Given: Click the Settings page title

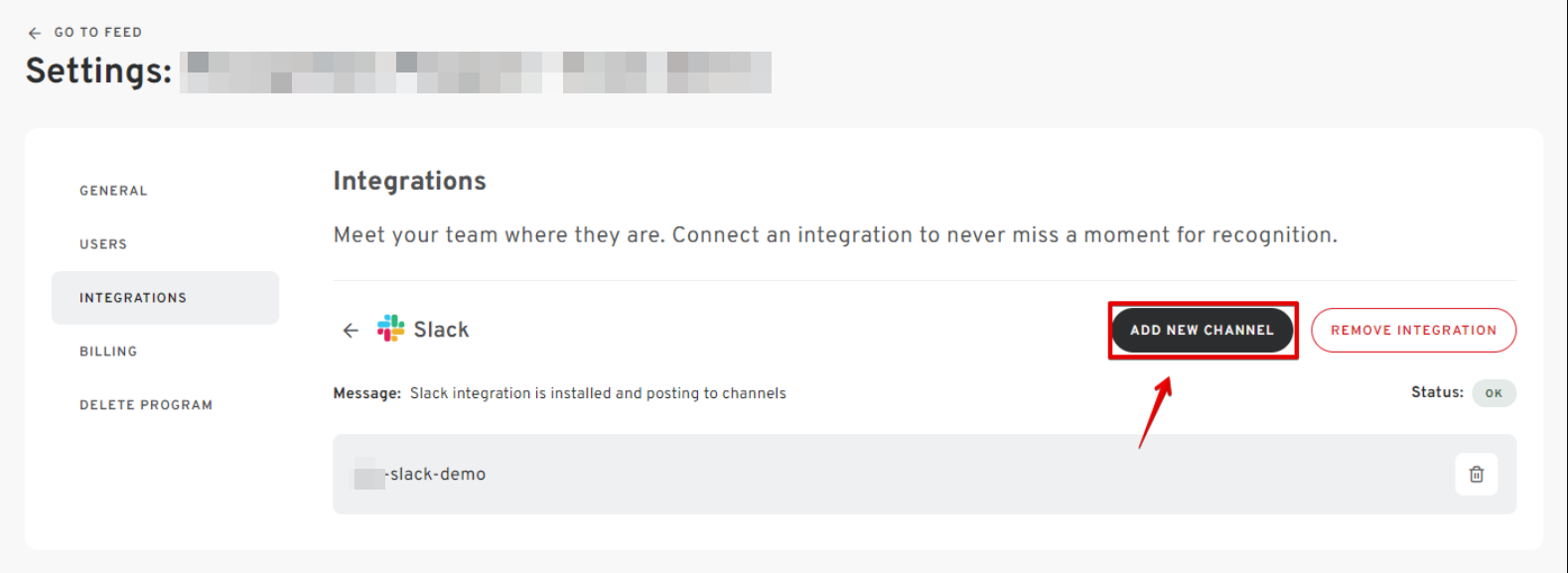Looking at the screenshot, I should [x=98, y=72].
